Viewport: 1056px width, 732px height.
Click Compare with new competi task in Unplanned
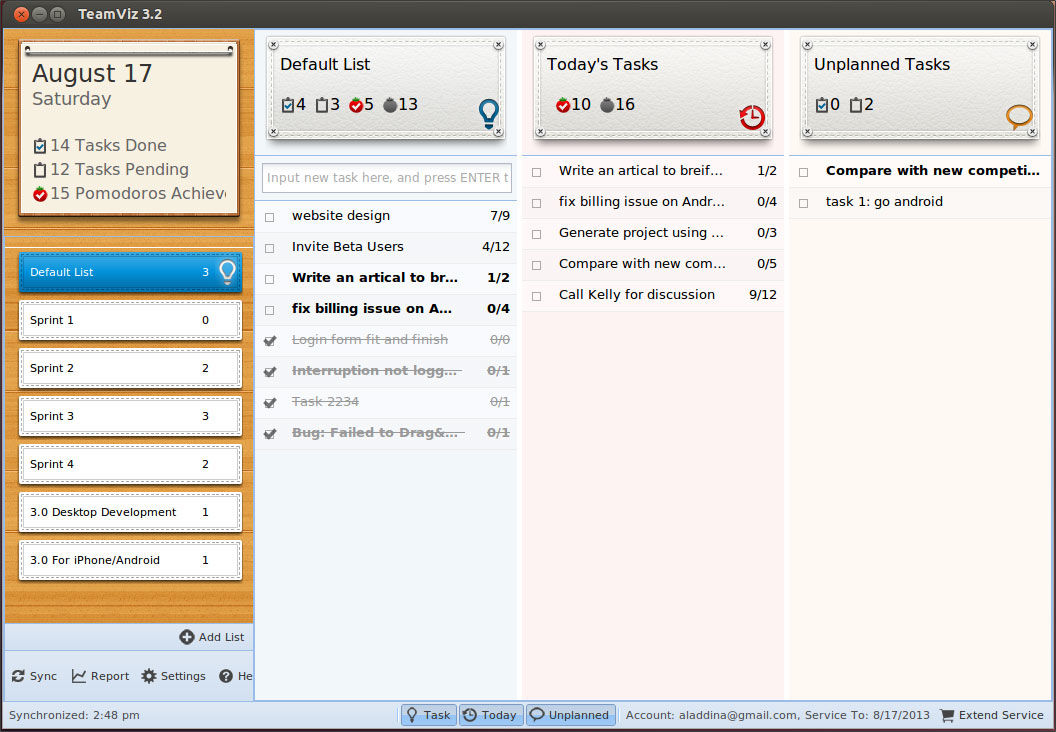tap(933, 170)
